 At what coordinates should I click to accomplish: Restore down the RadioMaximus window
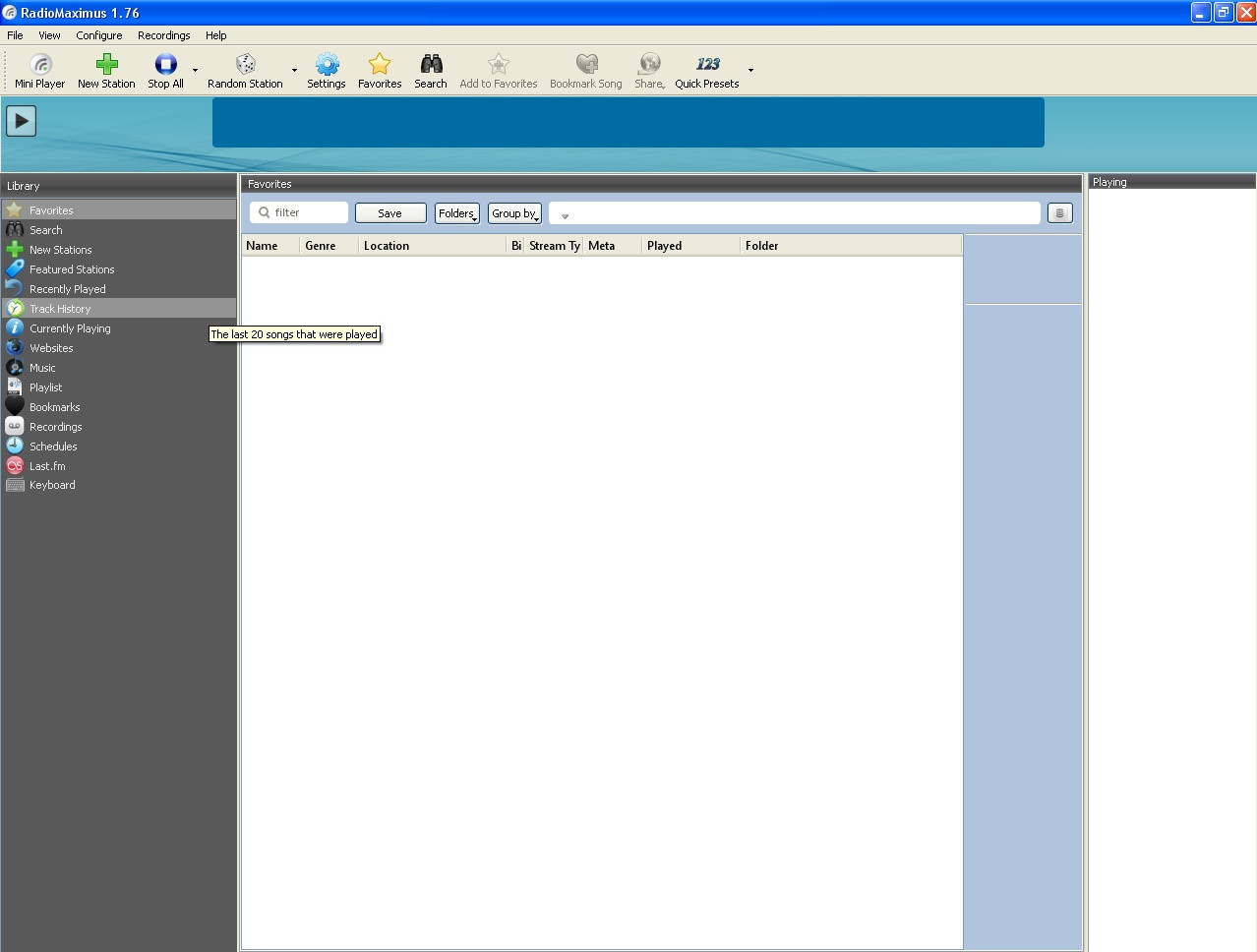[x=1224, y=13]
